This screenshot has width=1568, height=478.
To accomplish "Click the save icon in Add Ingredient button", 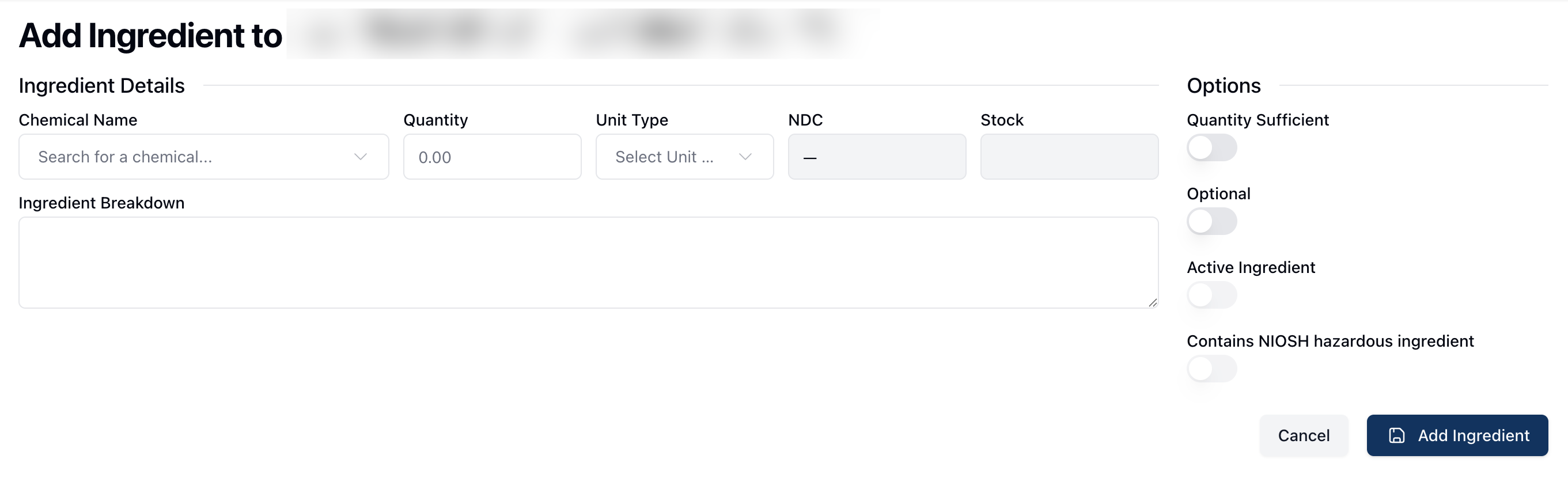I will pyautogui.click(x=1396, y=435).
